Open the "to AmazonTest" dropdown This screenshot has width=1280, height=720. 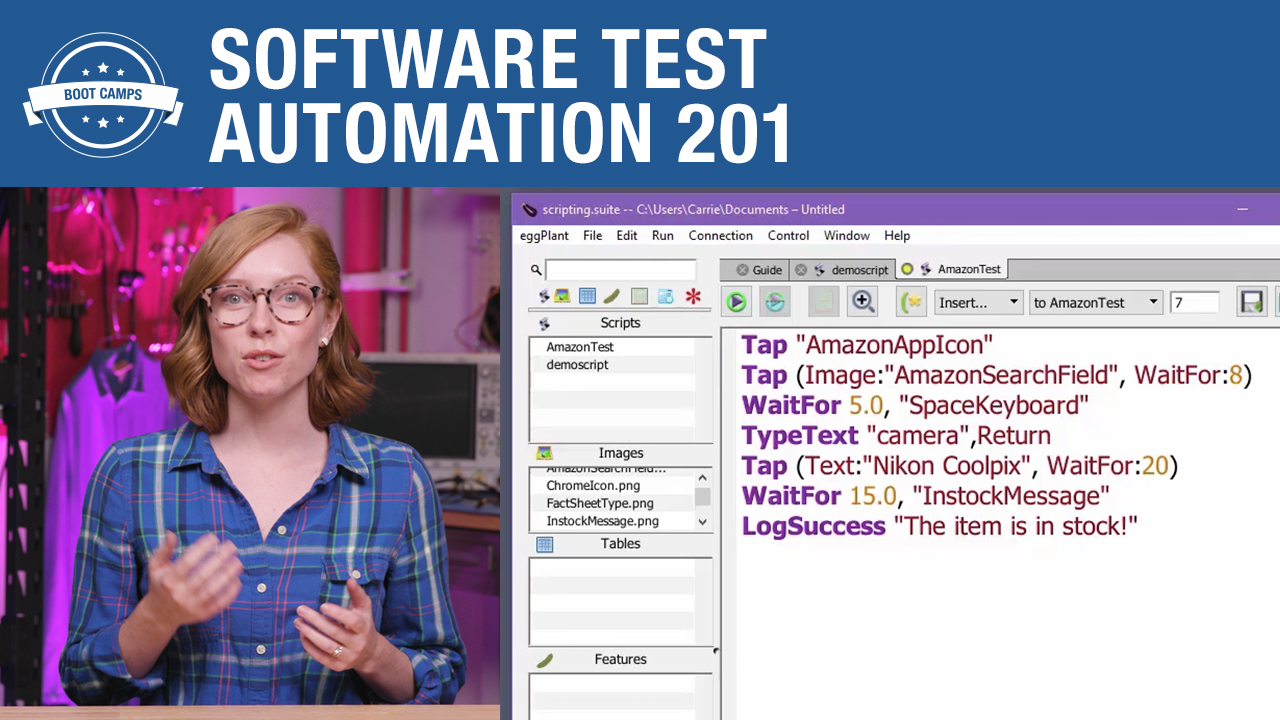[x=1096, y=302]
